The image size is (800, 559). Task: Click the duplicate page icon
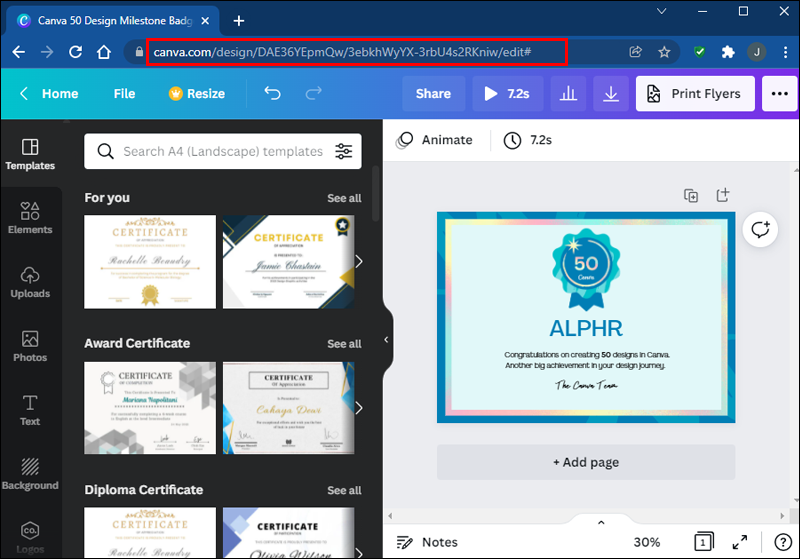[x=691, y=195]
